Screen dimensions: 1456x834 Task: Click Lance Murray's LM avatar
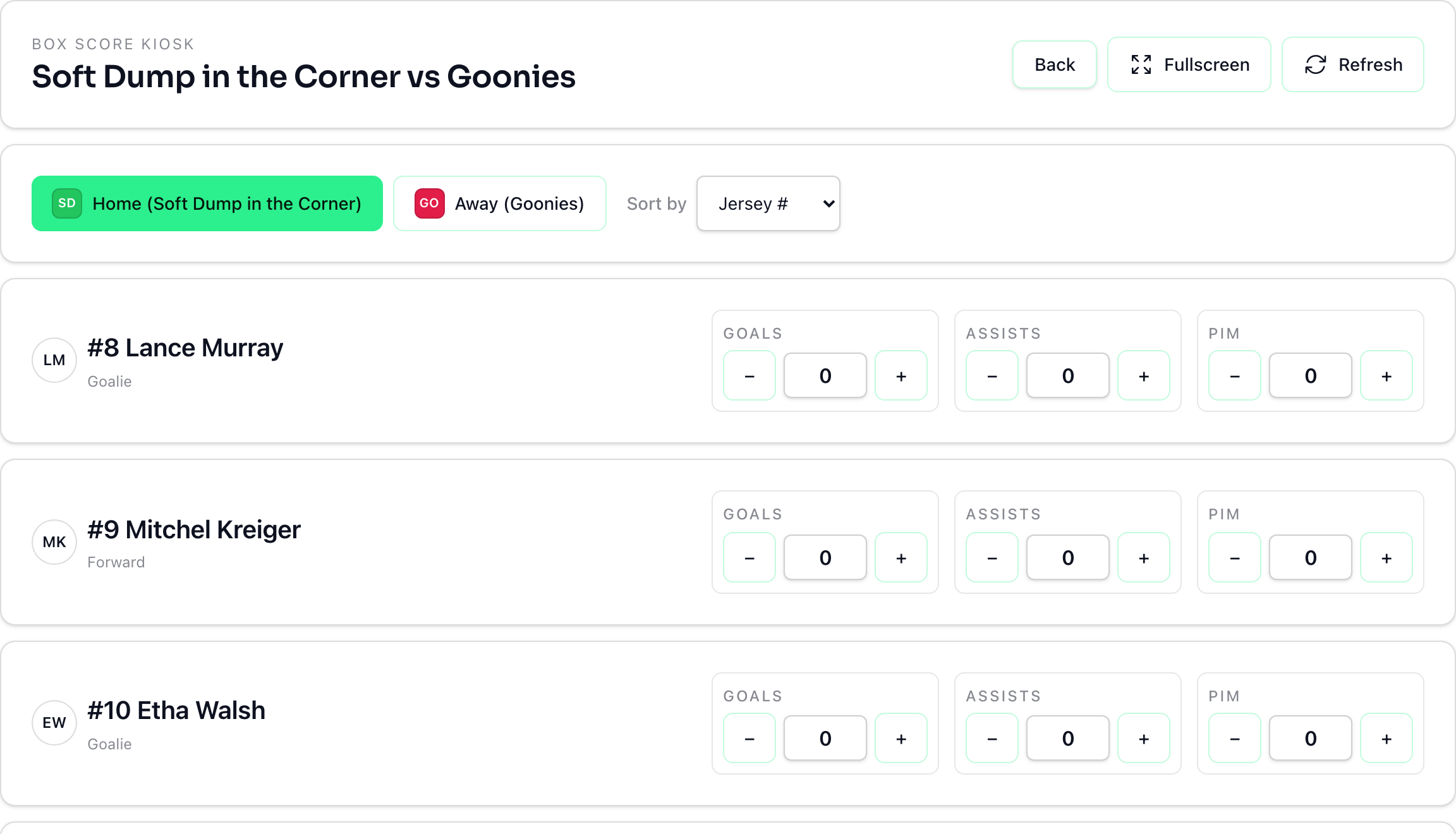(54, 360)
